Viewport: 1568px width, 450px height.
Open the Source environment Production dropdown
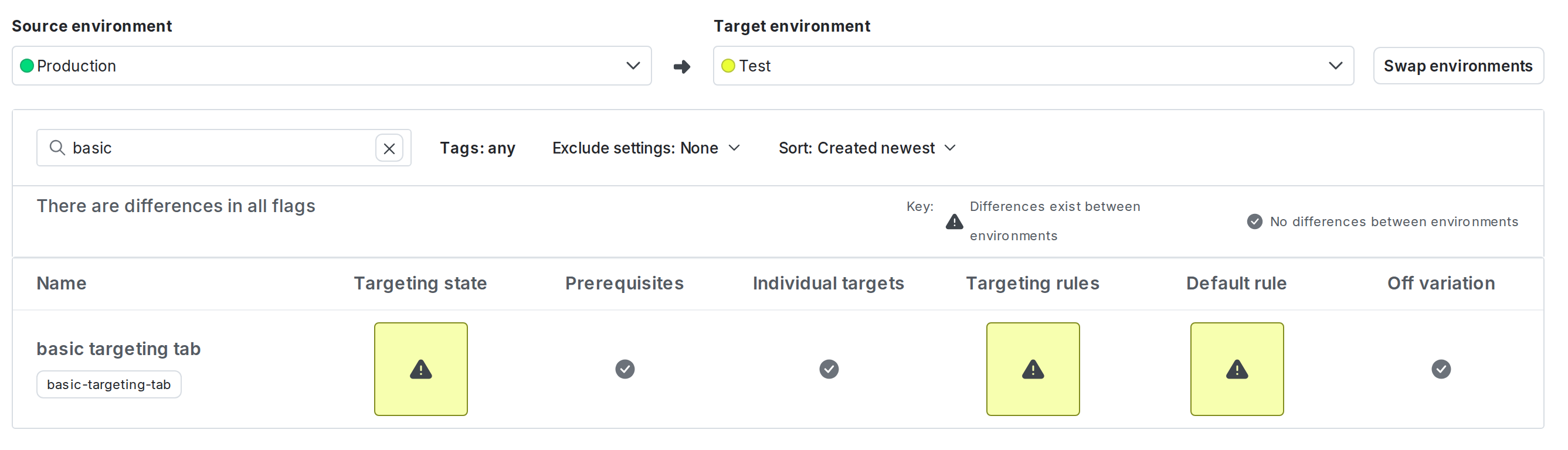tap(331, 66)
